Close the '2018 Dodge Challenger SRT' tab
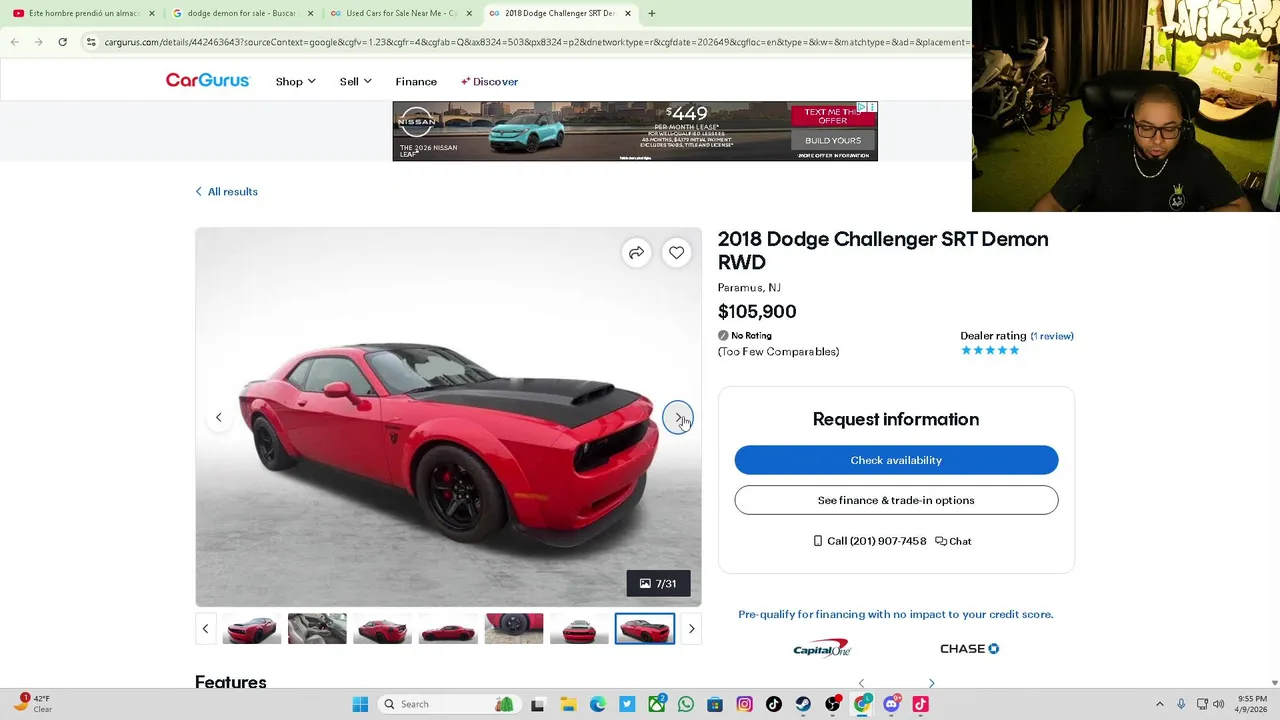This screenshot has height=720, width=1280. coord(627,13)
